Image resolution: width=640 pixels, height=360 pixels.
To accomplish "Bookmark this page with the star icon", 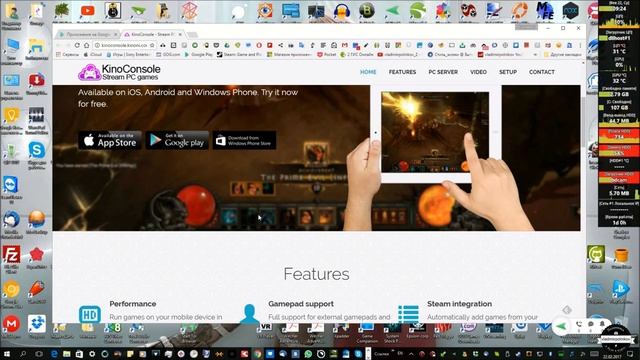I will [x=152, y=45].
